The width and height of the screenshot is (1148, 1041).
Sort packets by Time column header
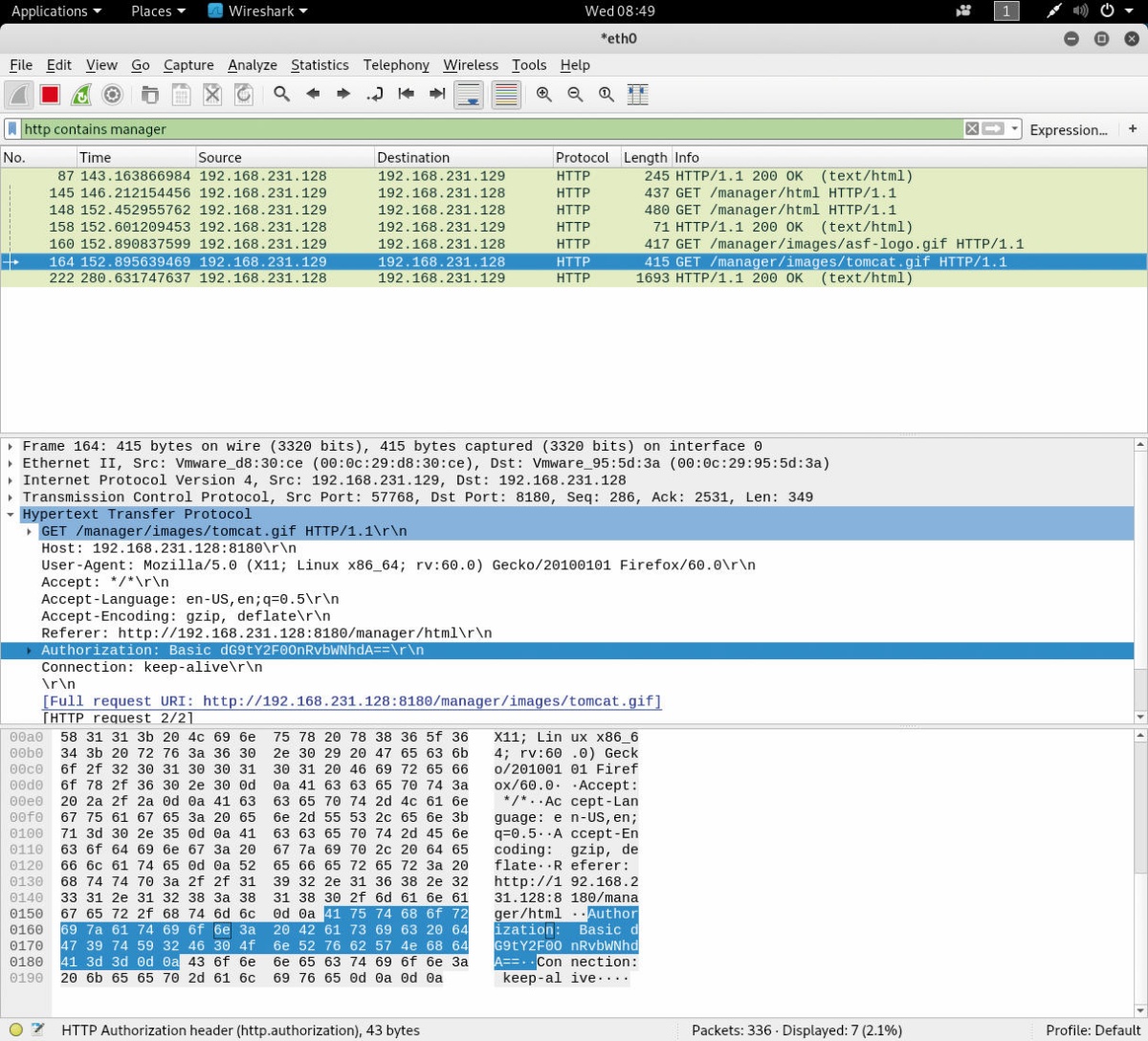point(135,157)
